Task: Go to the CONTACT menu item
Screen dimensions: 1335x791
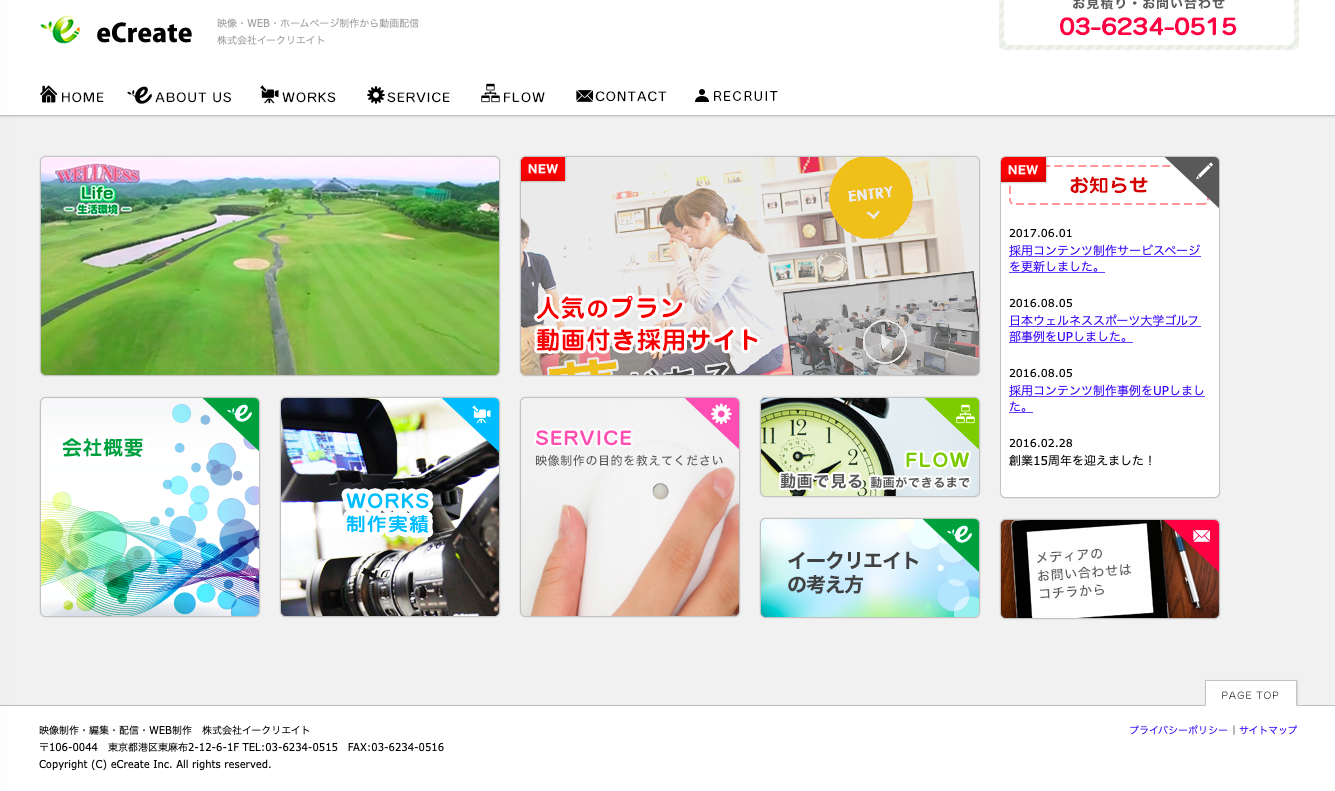Action: pyautogui.click(x=630, y=97)
